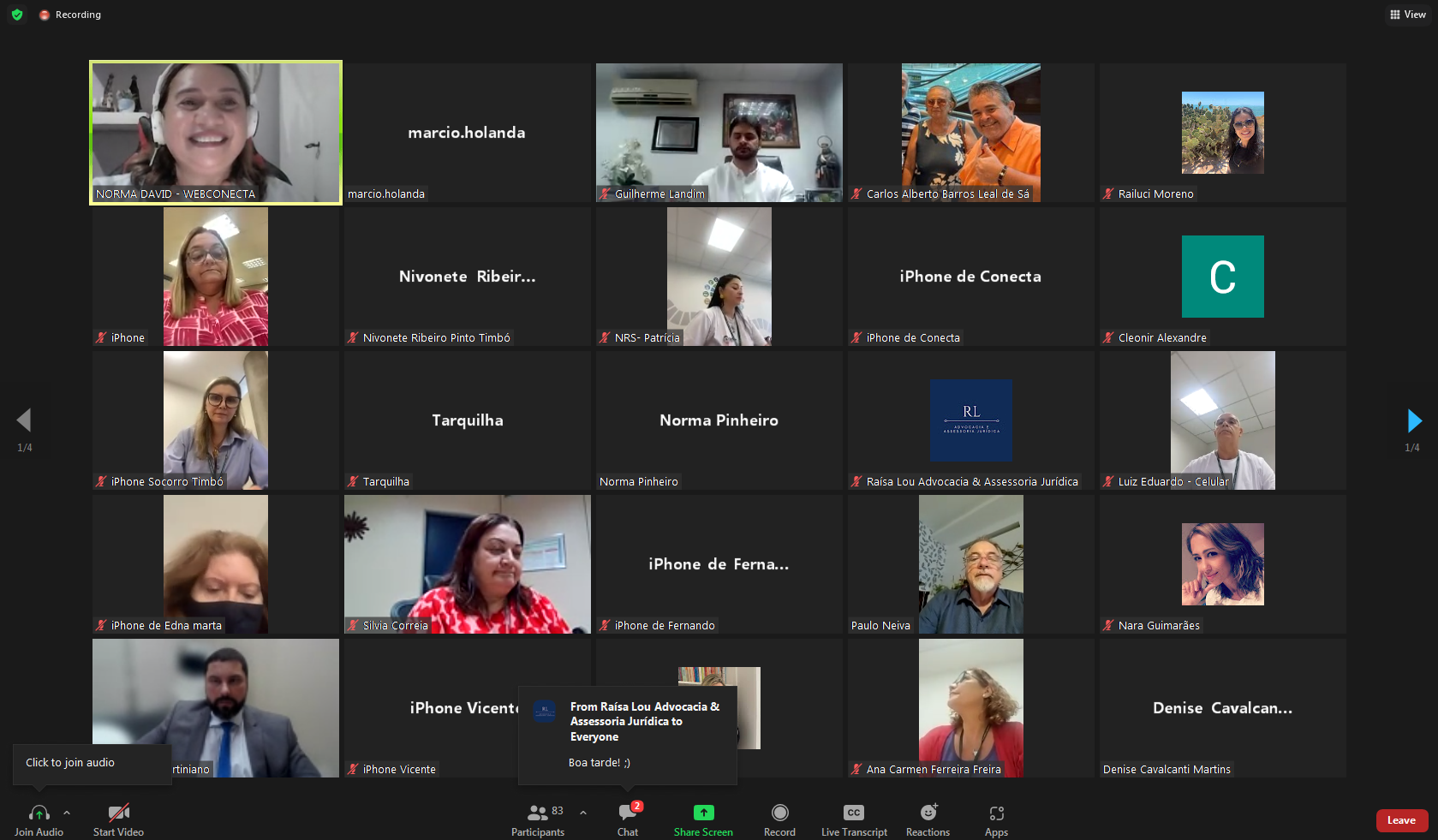Screen dimensions: 1438x840
Task: Expand audio options caret next to Join Audio
Action: tap(67, 813)
